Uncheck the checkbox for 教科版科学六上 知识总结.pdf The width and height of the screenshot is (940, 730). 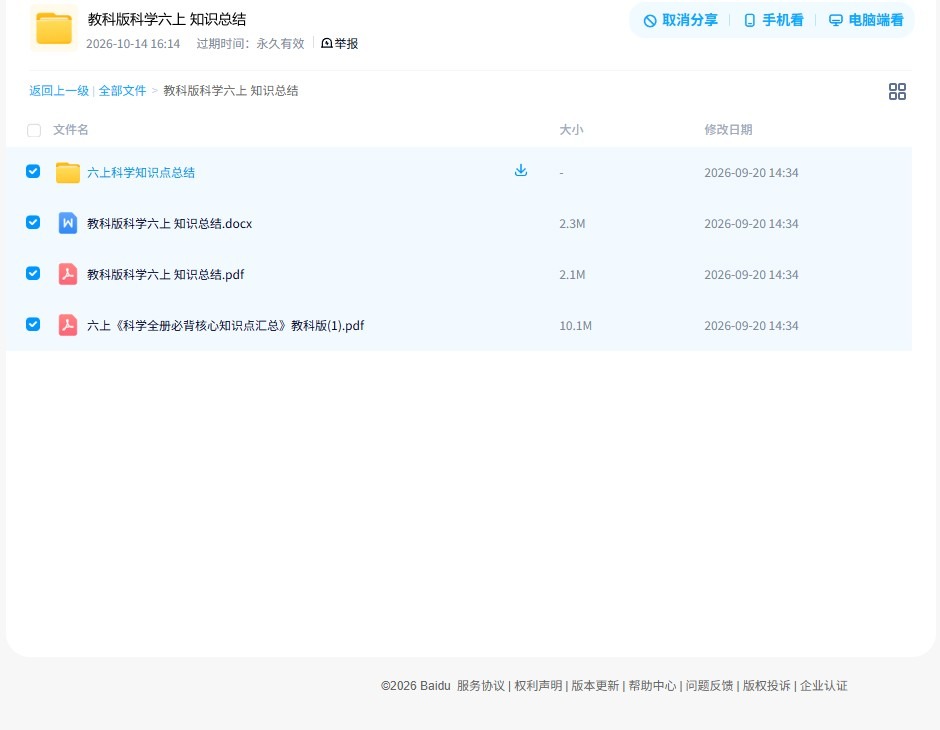33,273
